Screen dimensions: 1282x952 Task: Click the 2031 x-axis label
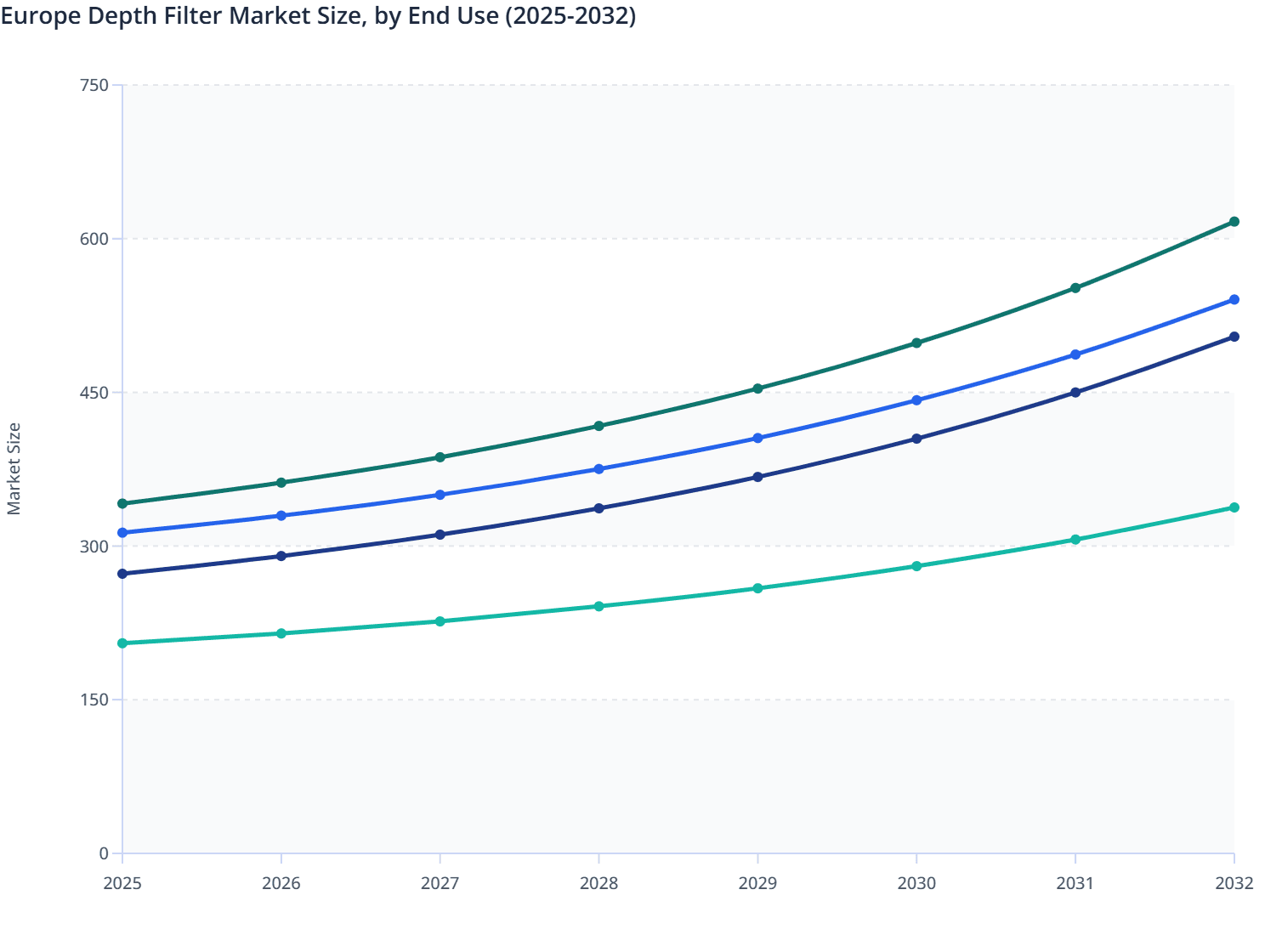pos(1075,884)
